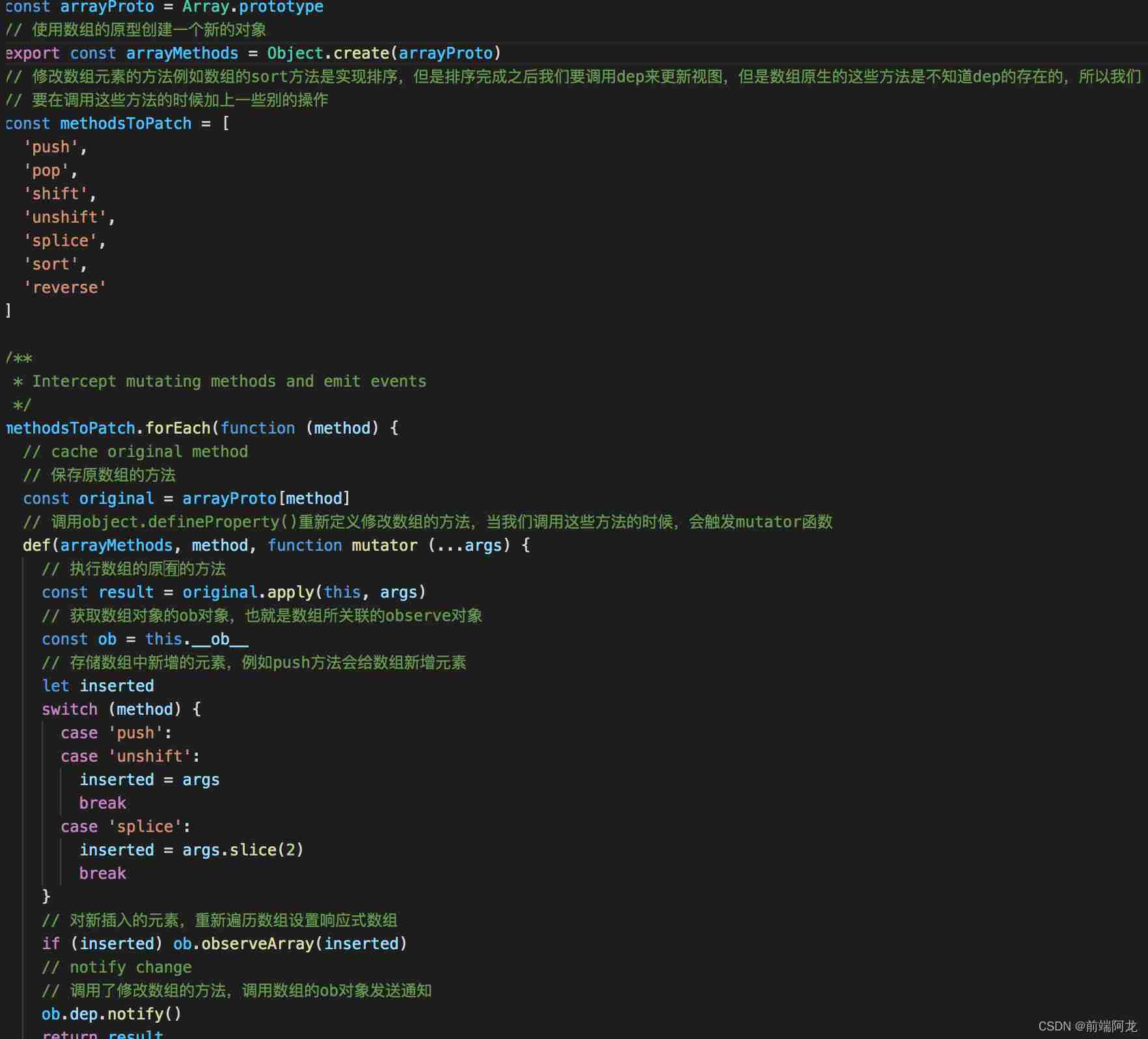The image size is (1148, 1039).
Task: Click the 'unshift' string in methodsToPatch array
Action: point(65,217)
